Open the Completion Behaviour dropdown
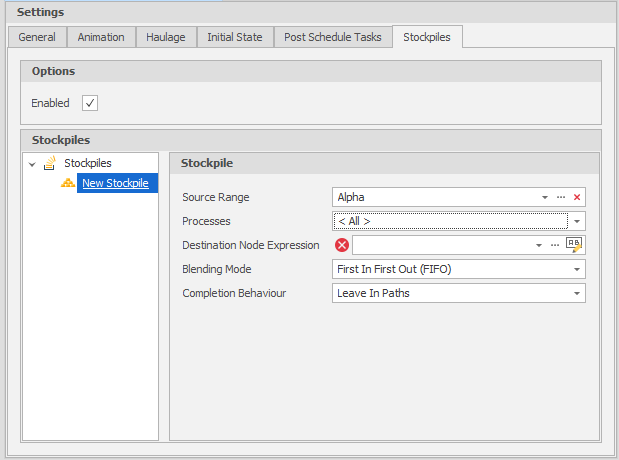The height and width of the screenshot is (460, 619). tap(577, 293)
